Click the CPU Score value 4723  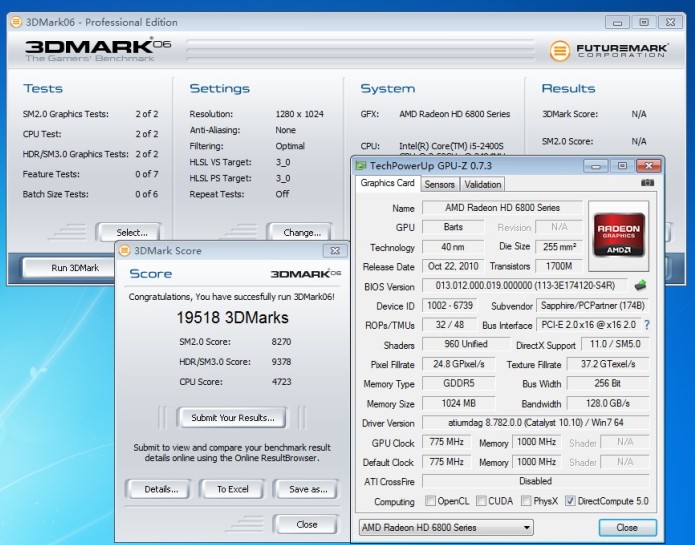(x=281, y=382)
